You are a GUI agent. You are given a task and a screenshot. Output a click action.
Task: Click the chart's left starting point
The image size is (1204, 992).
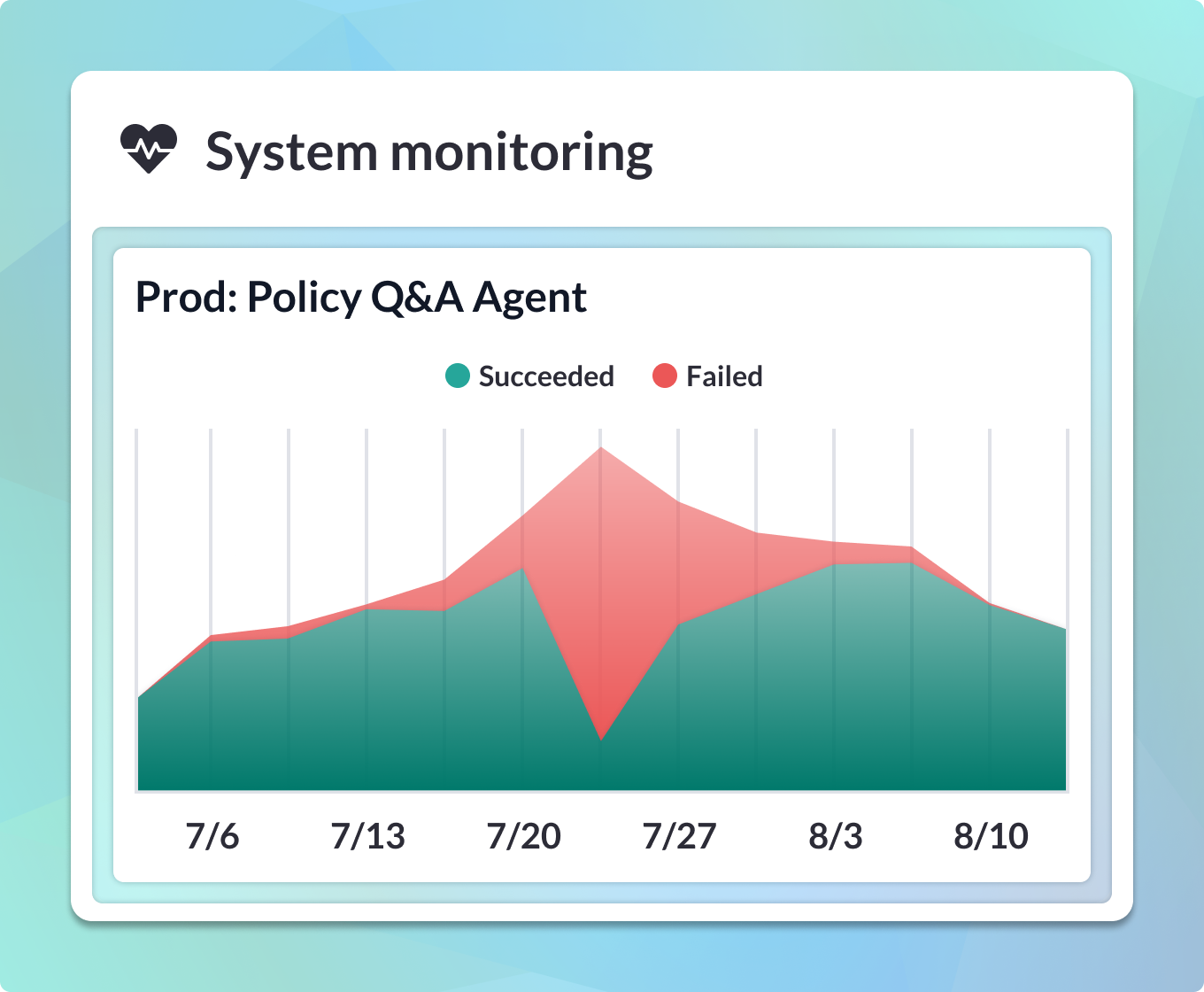pyautogui.click(x=139, y=698)
